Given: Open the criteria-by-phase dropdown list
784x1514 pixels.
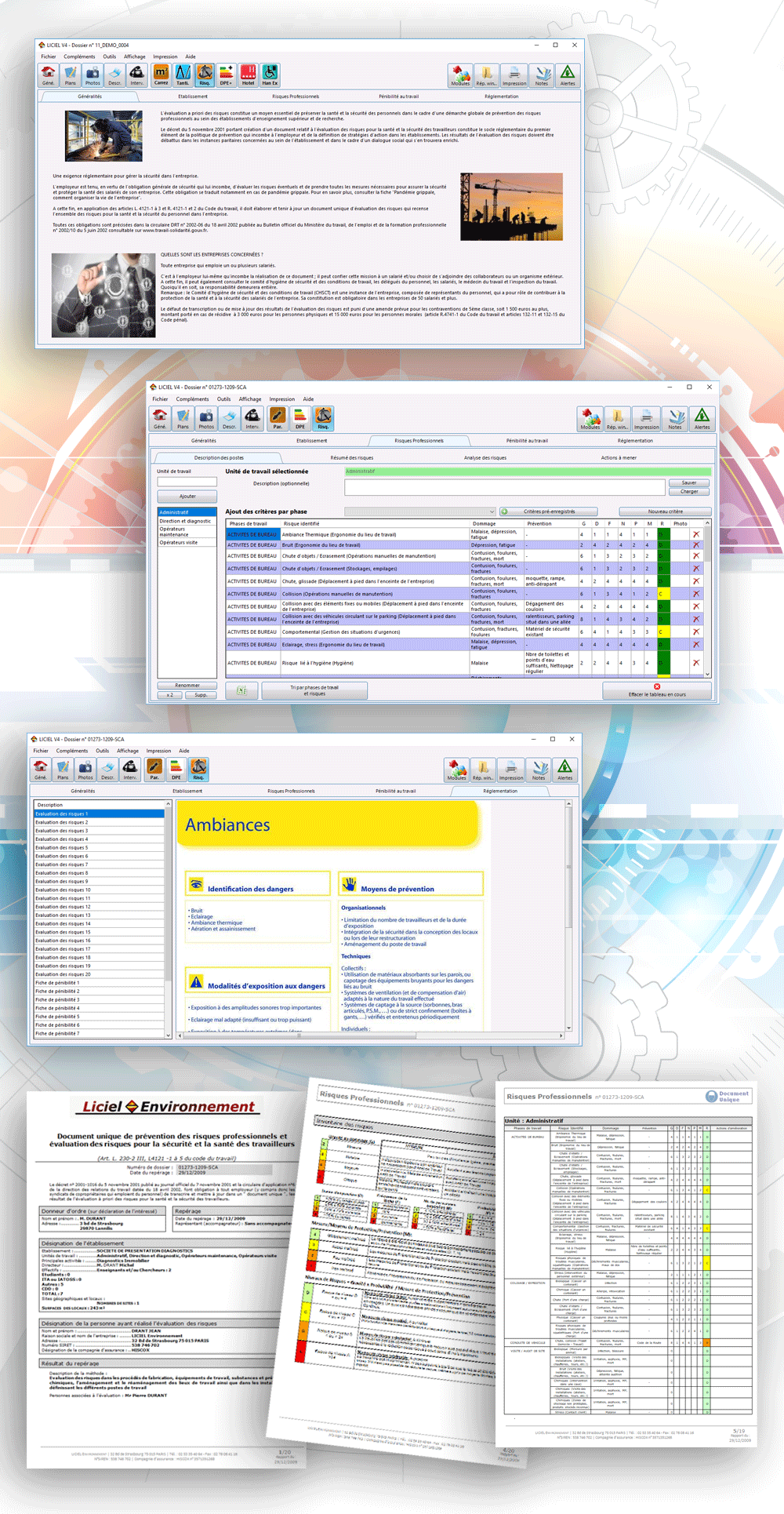Looking at the screenshot, I should point(419,511).
